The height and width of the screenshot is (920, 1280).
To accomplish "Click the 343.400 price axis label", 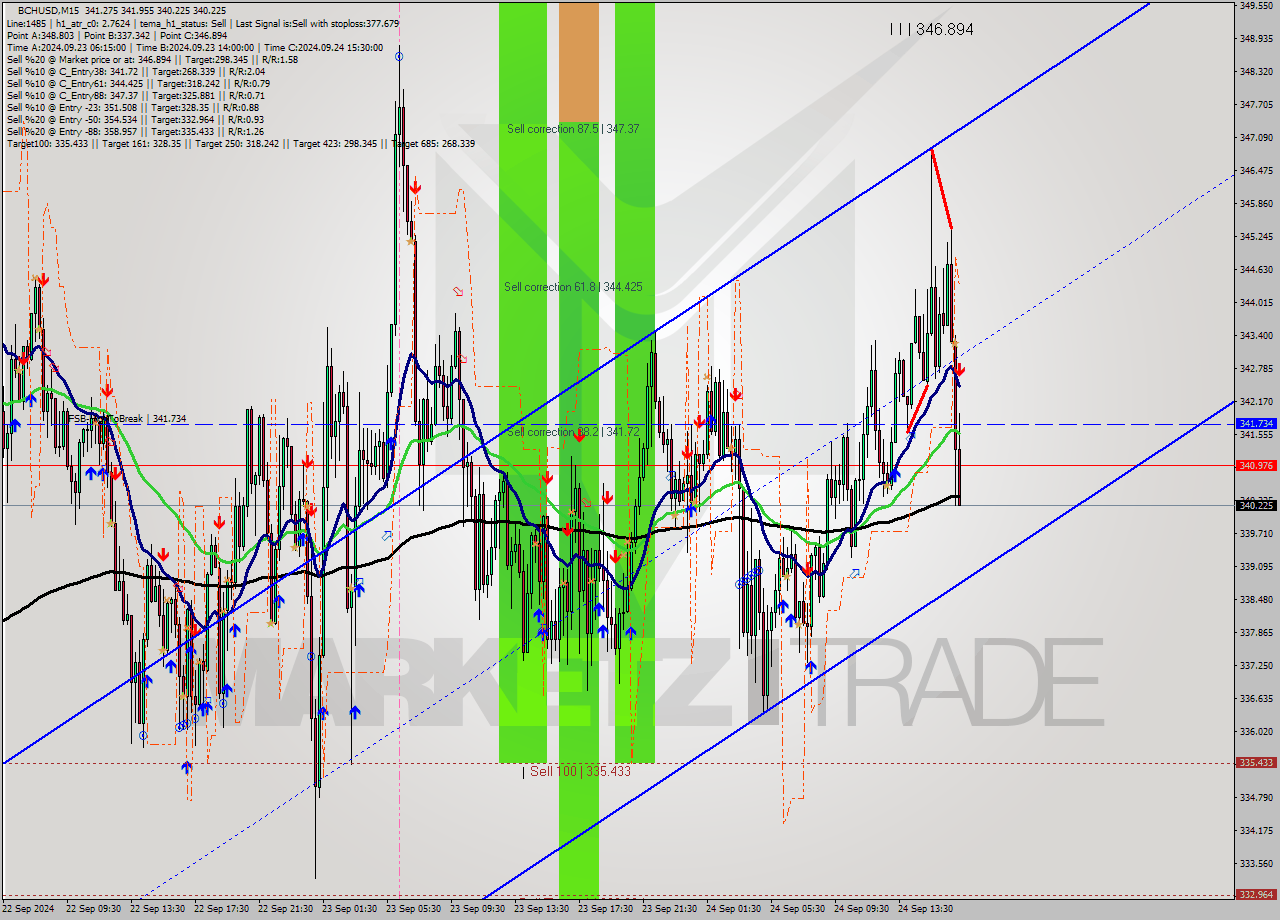I will point(1256,335).
